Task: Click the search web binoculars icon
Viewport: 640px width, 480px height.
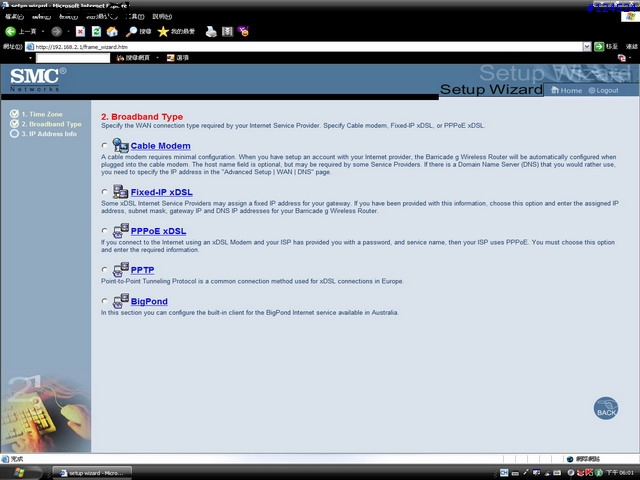Action: tap(120, 58)
